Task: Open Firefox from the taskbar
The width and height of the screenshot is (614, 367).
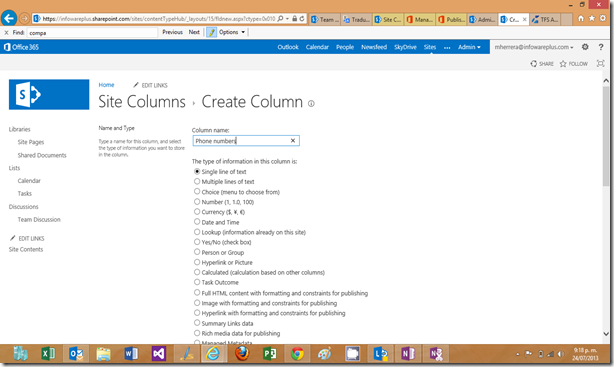Action: (x=242, y=354)
